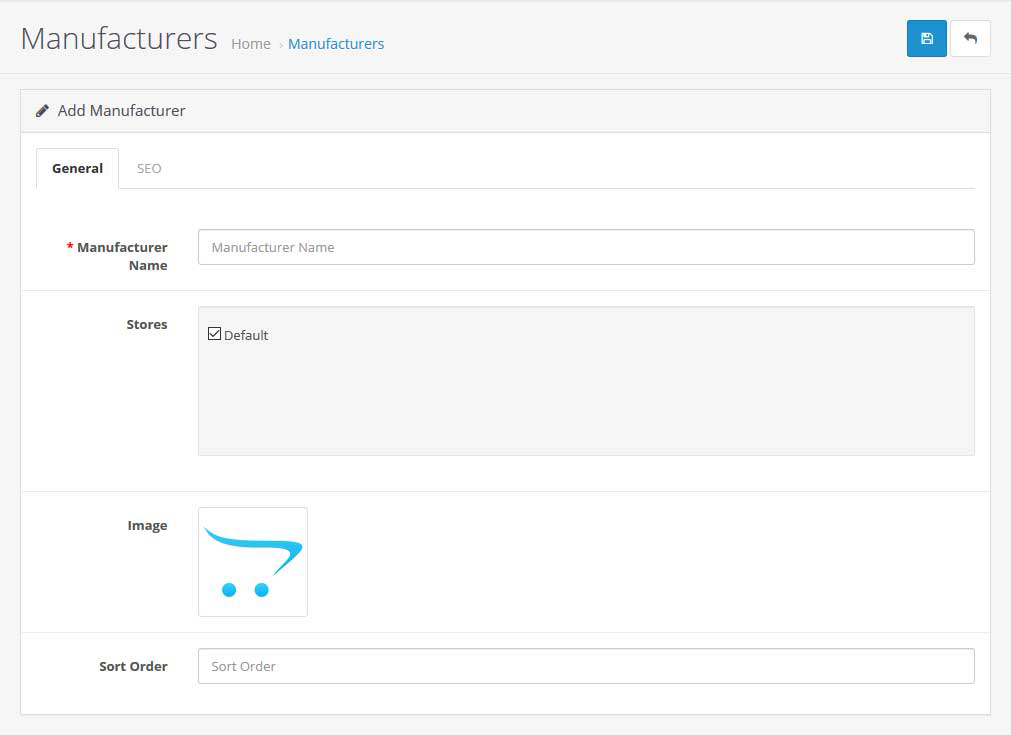Click the Image field label
Image resolution: width=1011 pixels, height=735 pixels.
pyautogui.click(x=148, y=525)
